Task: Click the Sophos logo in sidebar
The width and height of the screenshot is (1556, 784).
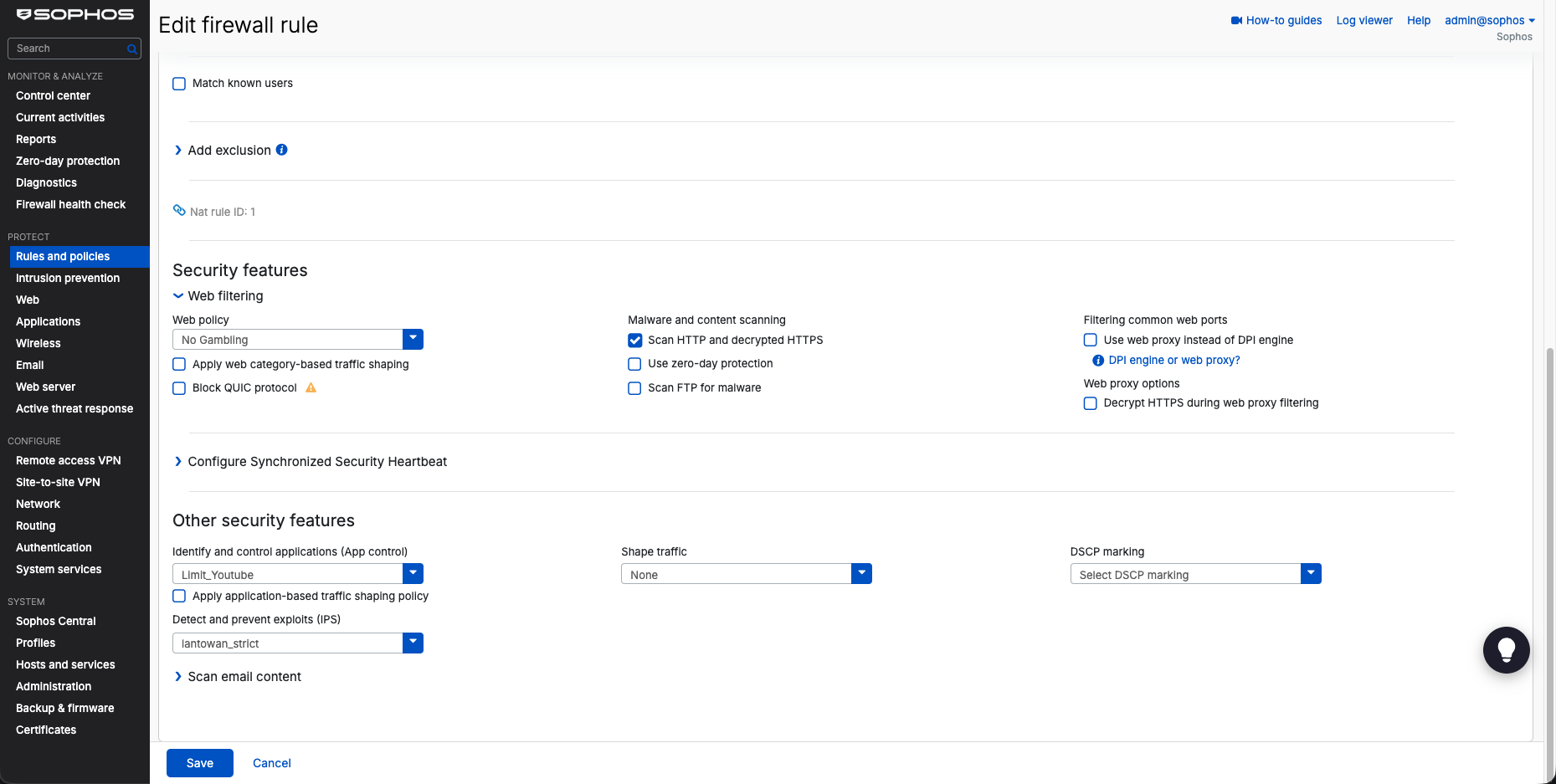Action: tap(75, 14)
